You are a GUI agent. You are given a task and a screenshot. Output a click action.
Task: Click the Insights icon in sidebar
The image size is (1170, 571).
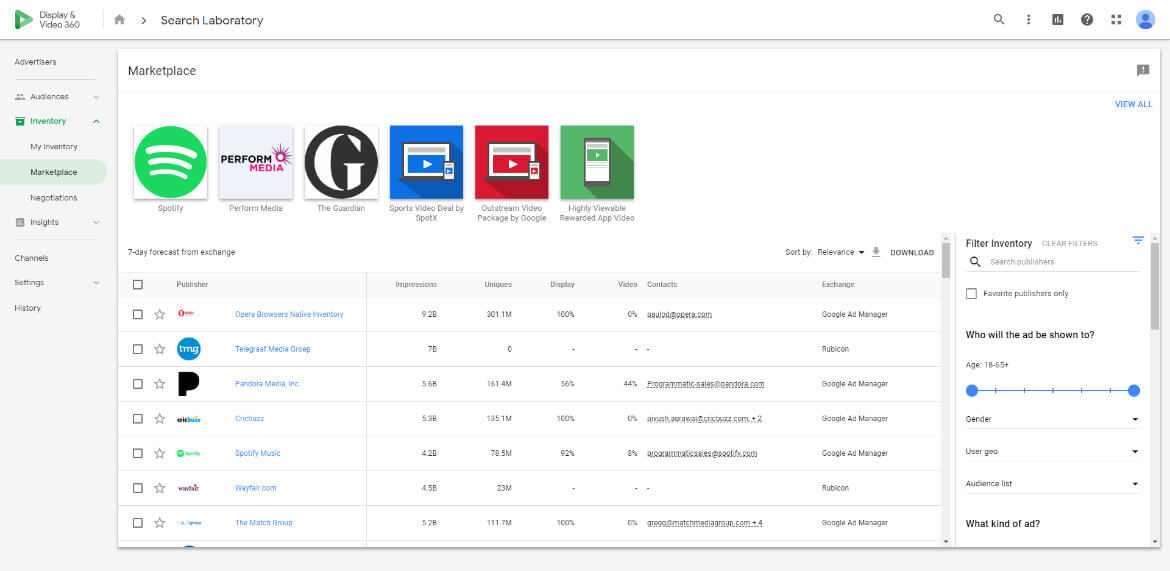click(20, 222)
